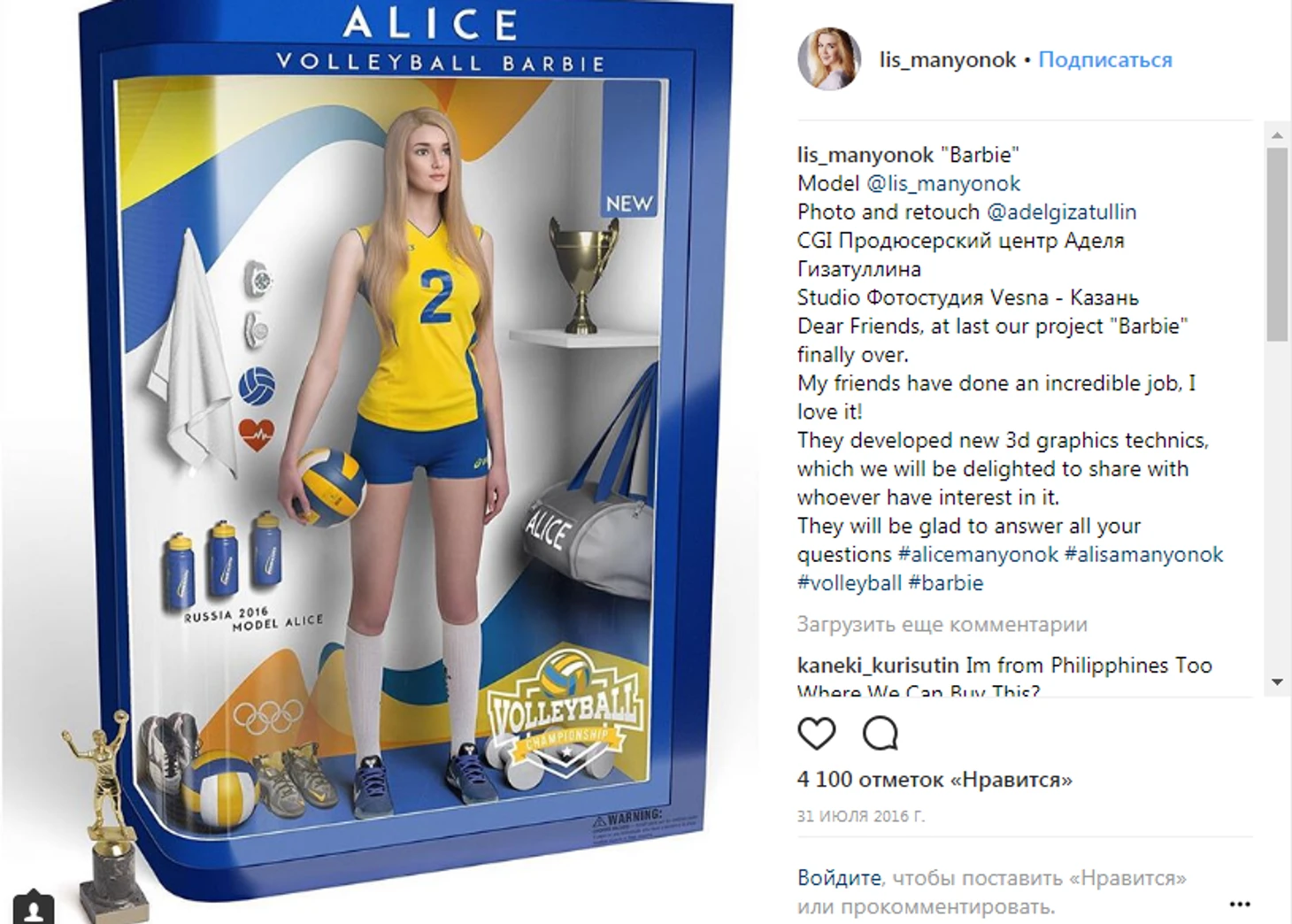Click the Подписаться follow link
Screen dimensions: 1292x924
(1104, 60)
